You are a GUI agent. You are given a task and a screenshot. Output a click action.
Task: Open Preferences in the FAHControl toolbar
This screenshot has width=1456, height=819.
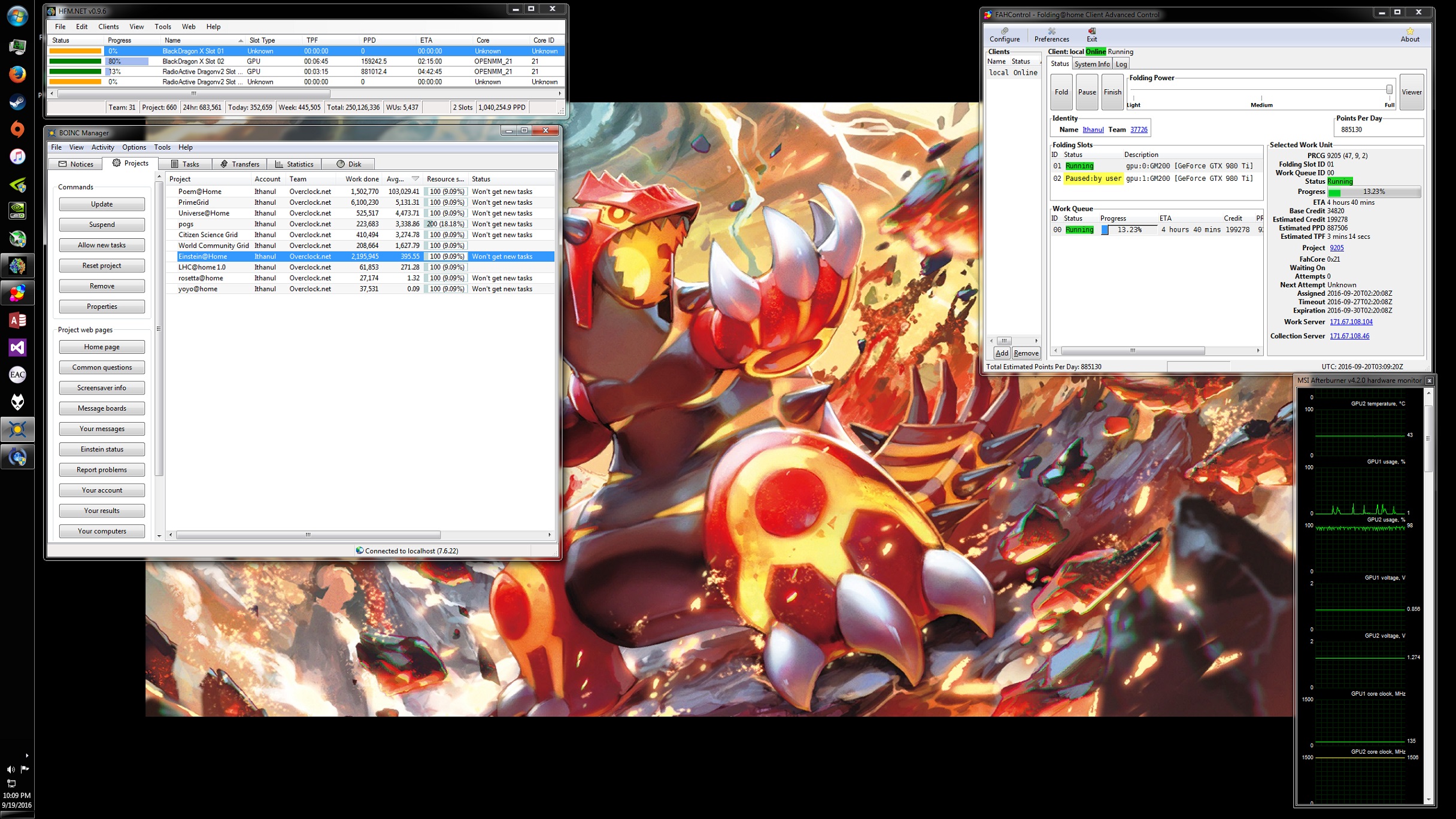point(1051,35)
